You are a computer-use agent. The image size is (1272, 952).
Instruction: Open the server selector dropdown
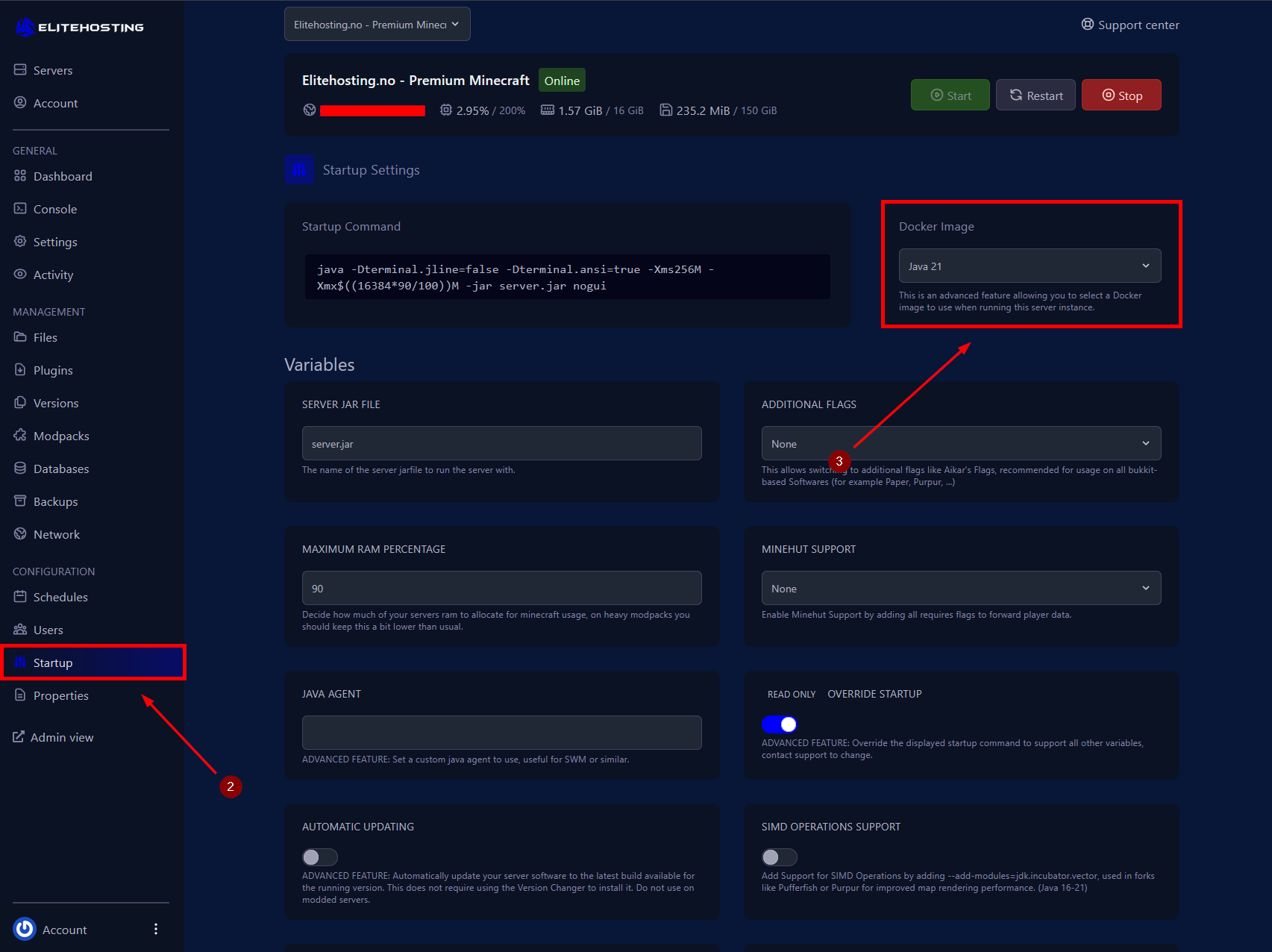click(377, 25)
